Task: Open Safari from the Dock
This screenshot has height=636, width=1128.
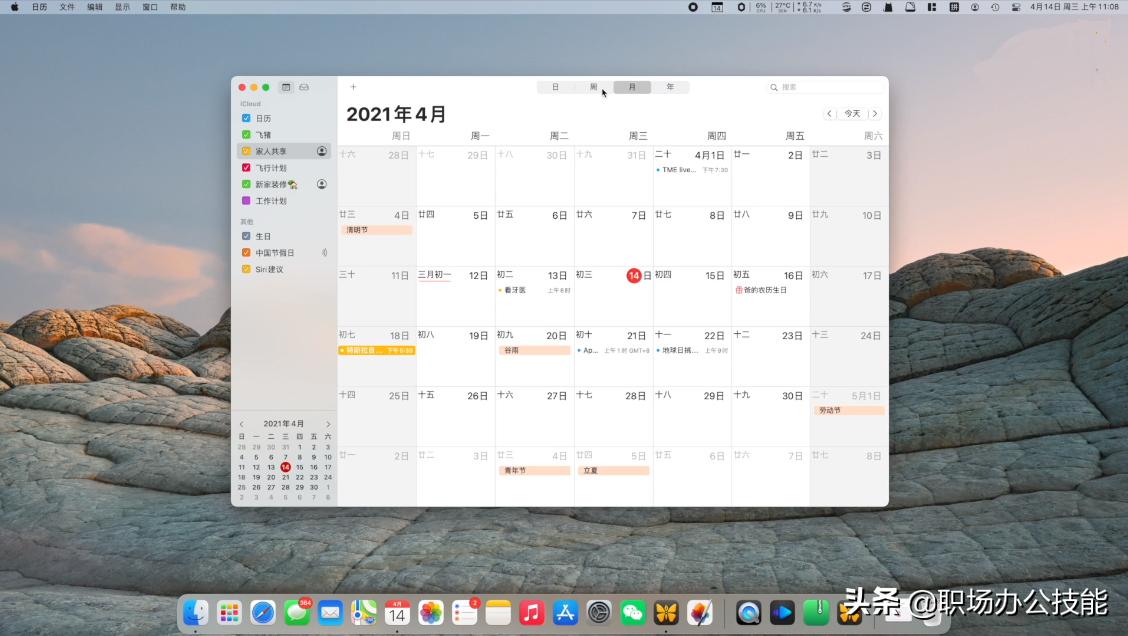Action: pos(263,612)
